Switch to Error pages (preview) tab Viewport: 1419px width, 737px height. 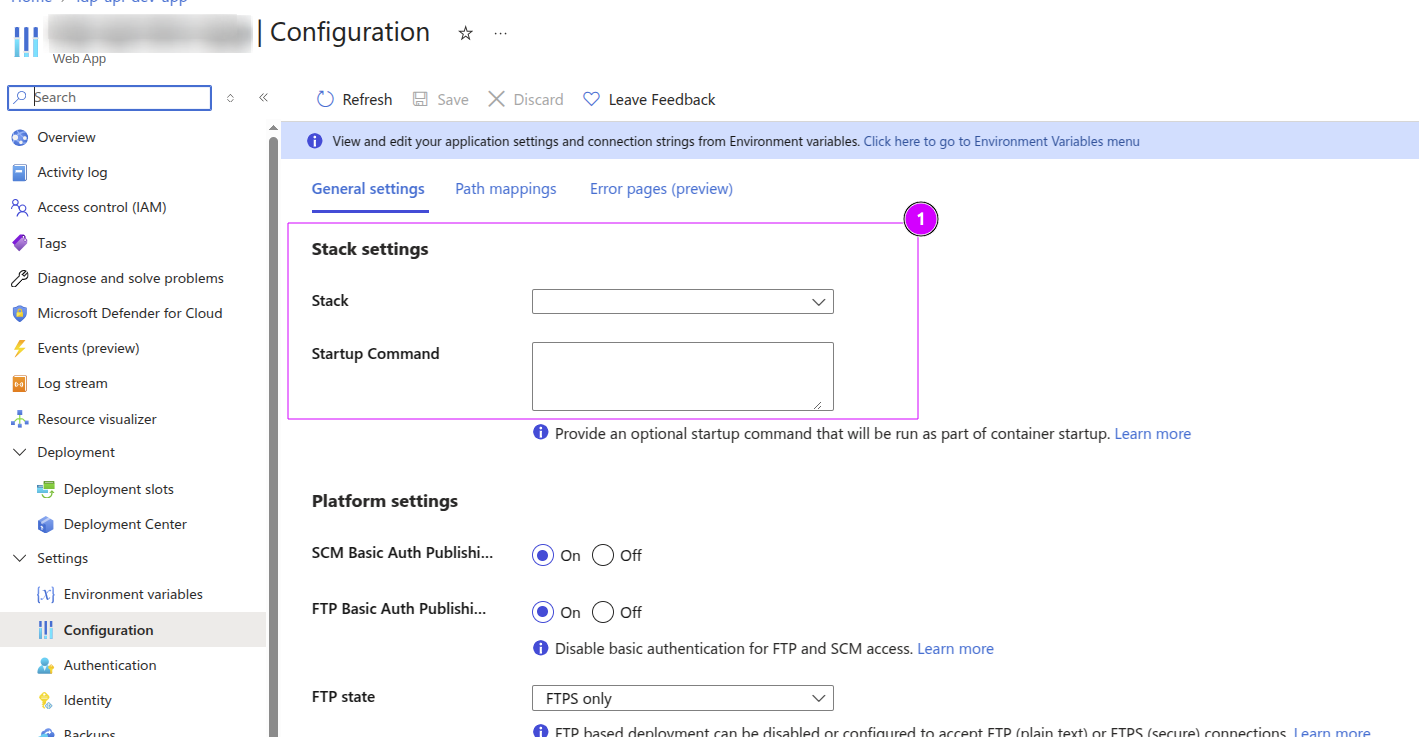tap(661, 188)
